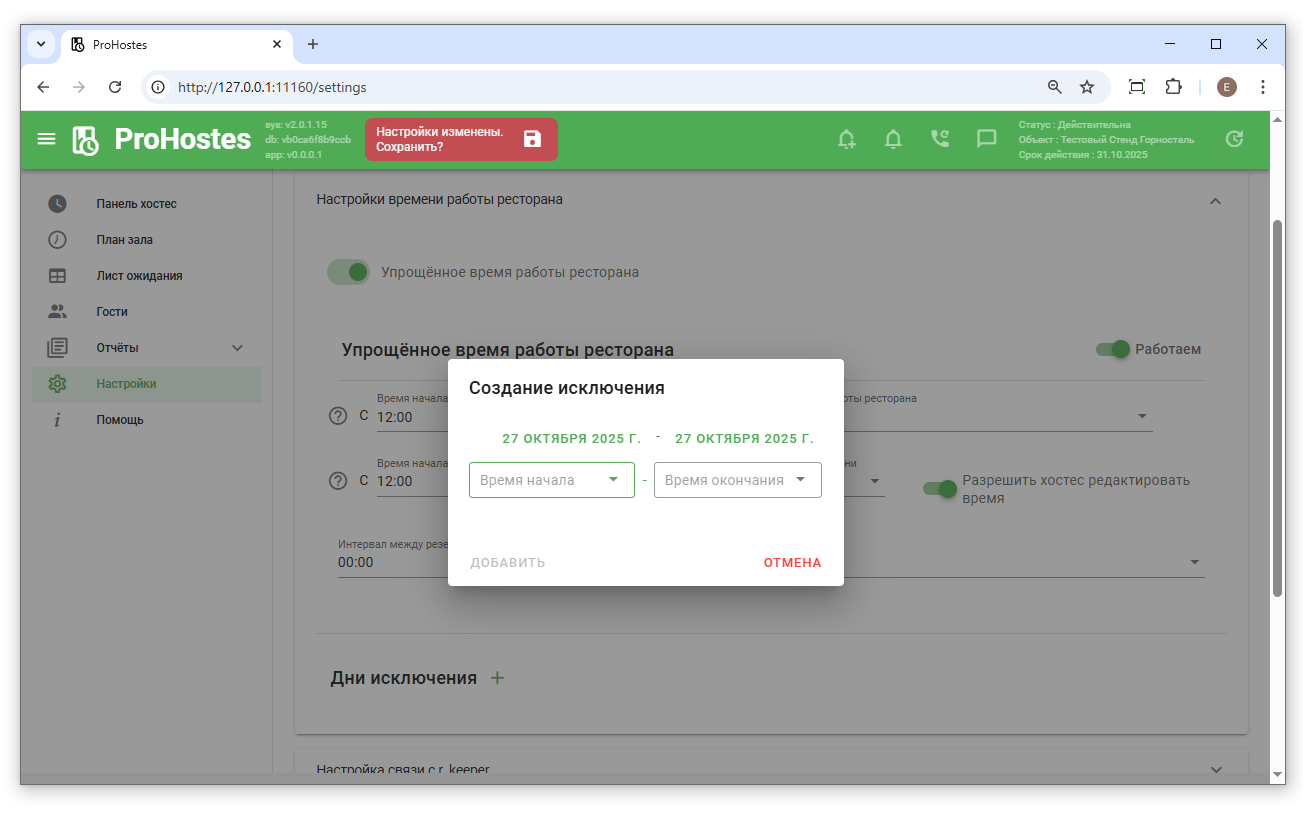Toggle Разрешить хостес редактировать время
The width and height of the screenshot is (1303, 815).
940,489
